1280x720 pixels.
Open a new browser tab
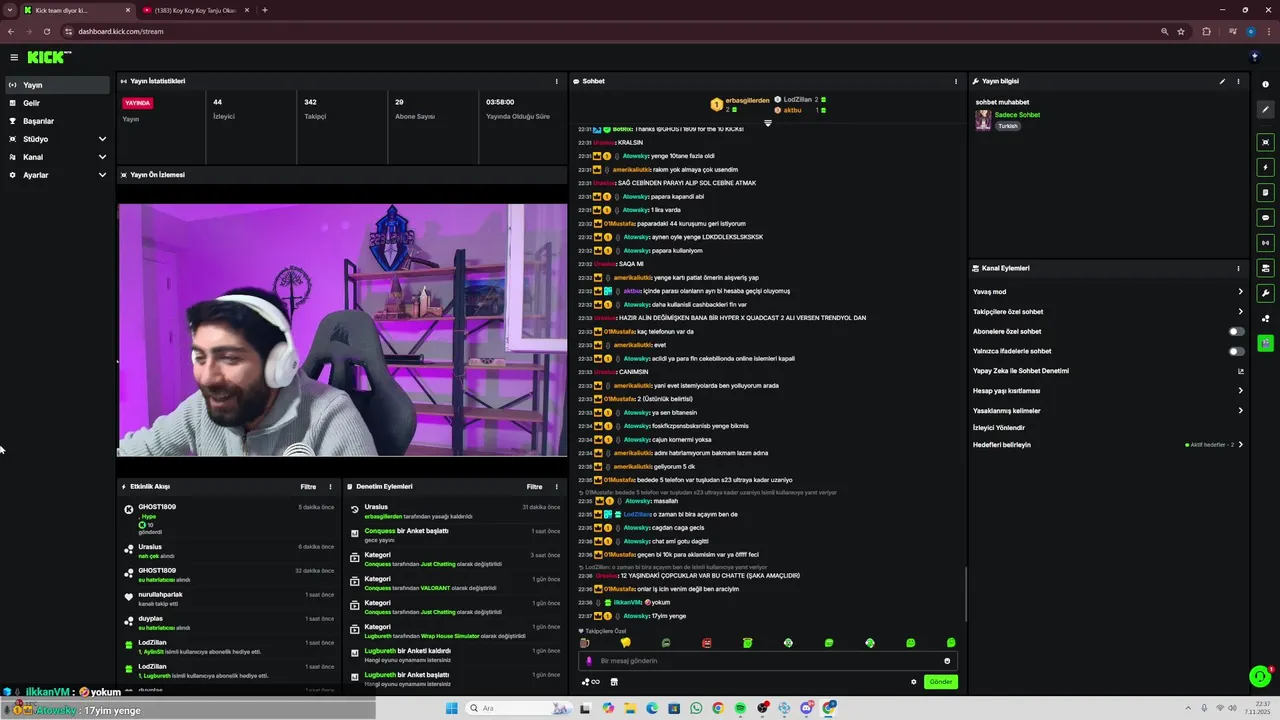(x=264, y=10)
